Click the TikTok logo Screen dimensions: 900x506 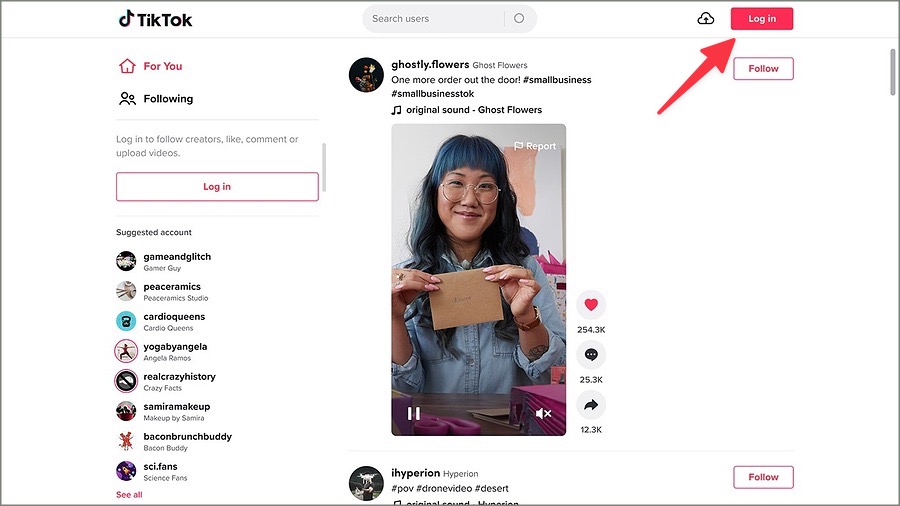click(x=156, y=19)
